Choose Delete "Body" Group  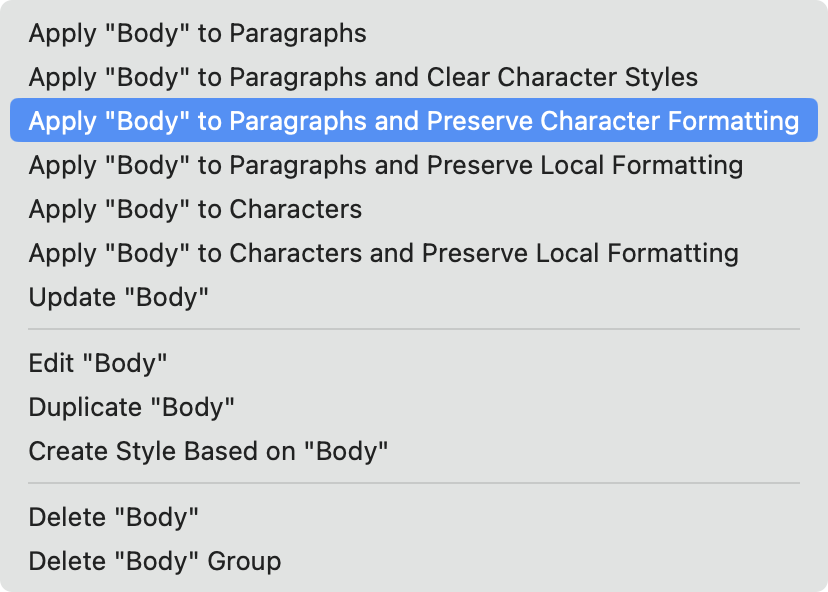(x=154, y=561)
